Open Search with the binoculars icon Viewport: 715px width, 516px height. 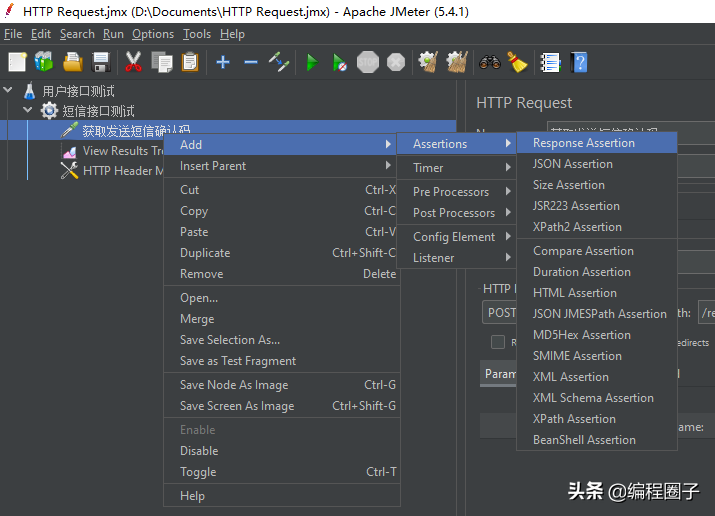[x=490, y=62]
